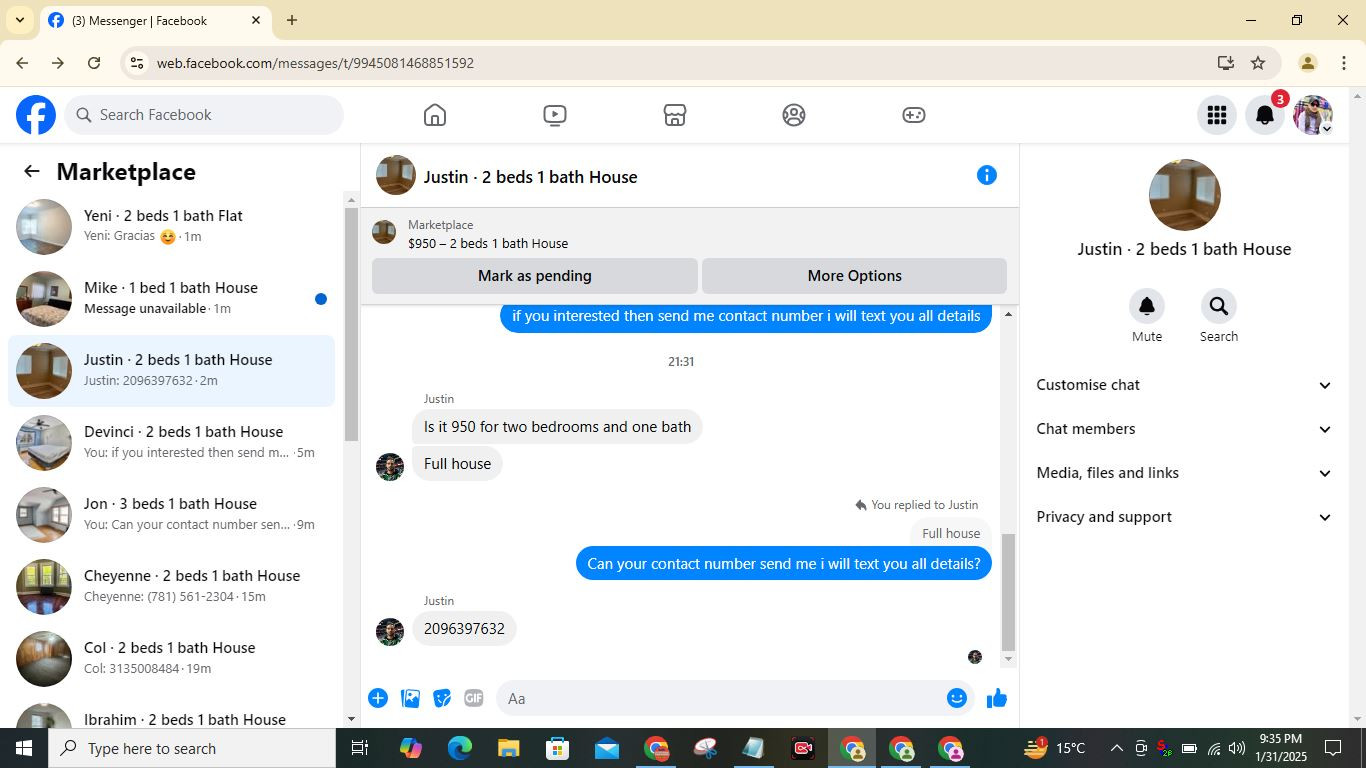Click the More Options button
The image size is (1366, 768).
click(x=854, y=276)
